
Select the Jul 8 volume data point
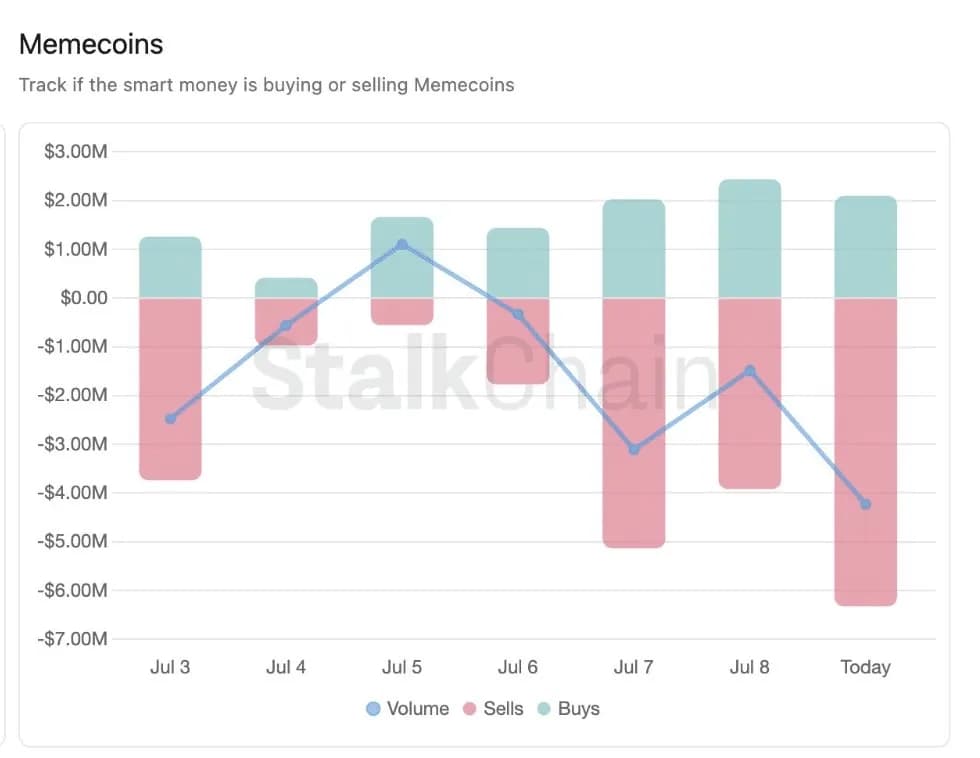coord(750,371)
